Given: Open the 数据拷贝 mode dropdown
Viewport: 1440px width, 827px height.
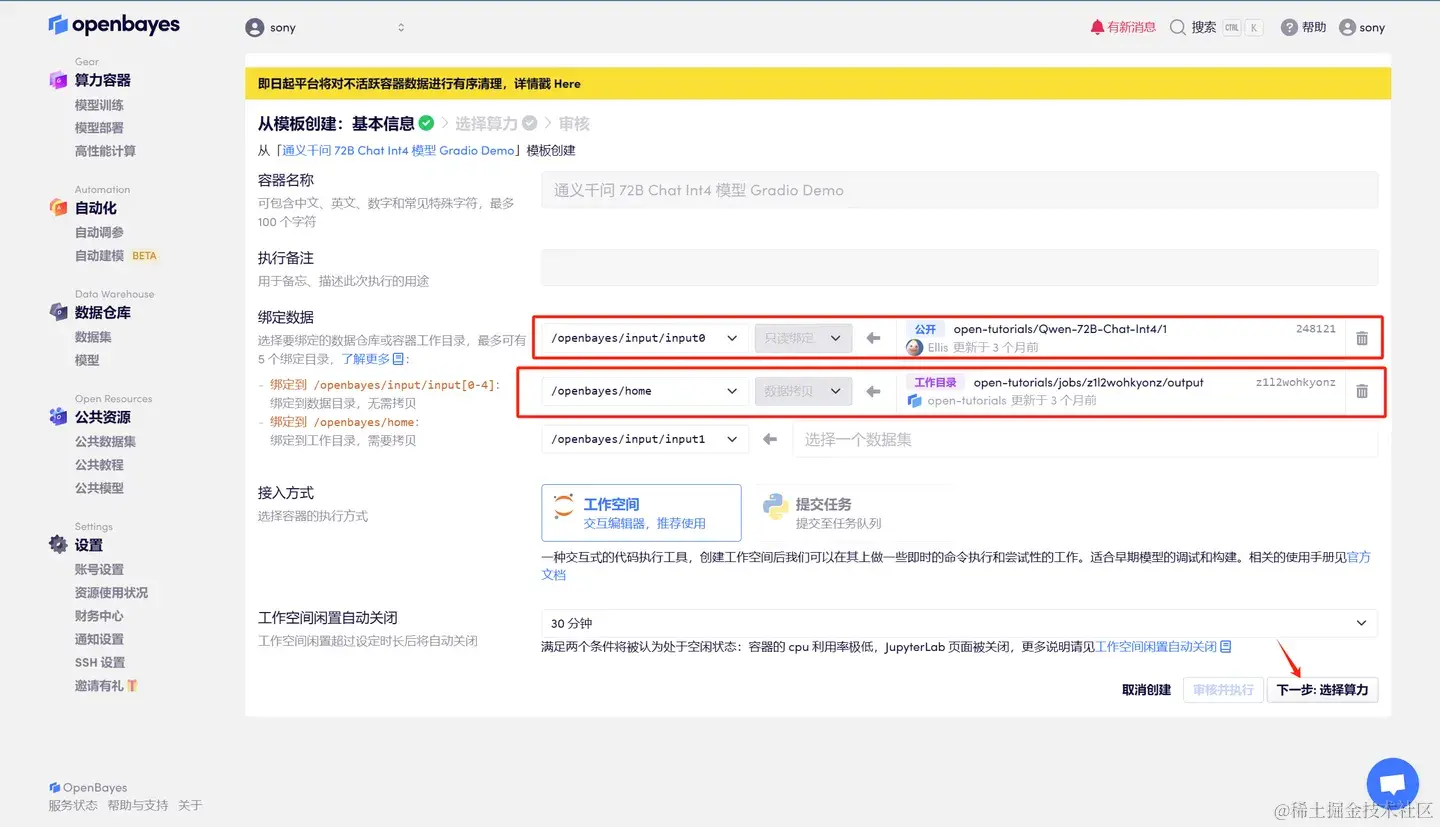Looking at the screenshot, I should click(x=804, y=391).
